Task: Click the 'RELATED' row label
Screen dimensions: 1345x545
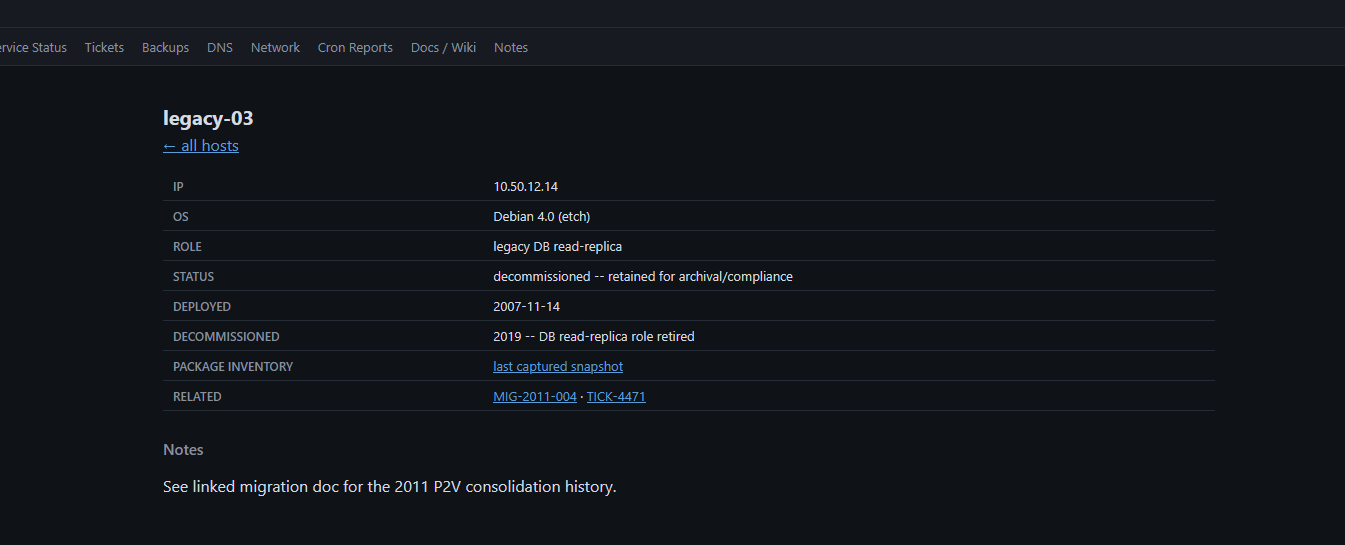Action: 197,396
